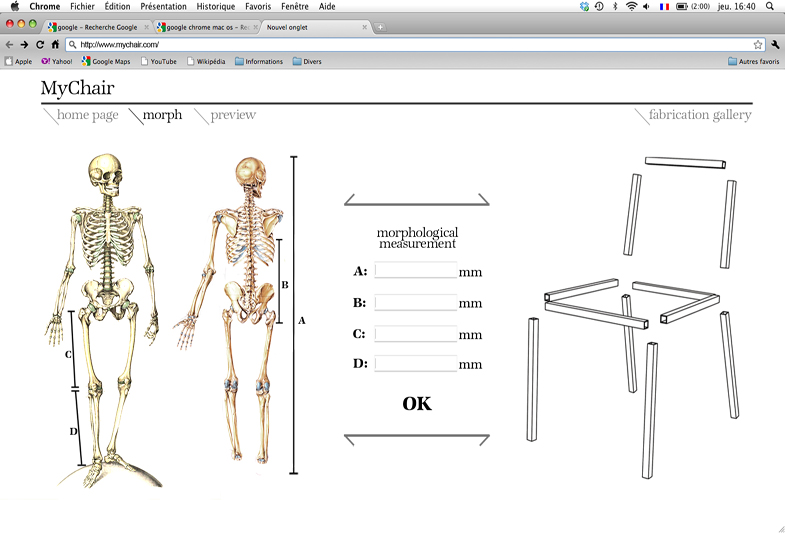Bookmark this page with the star icon
785x533 pixels.
pos(758,45)
